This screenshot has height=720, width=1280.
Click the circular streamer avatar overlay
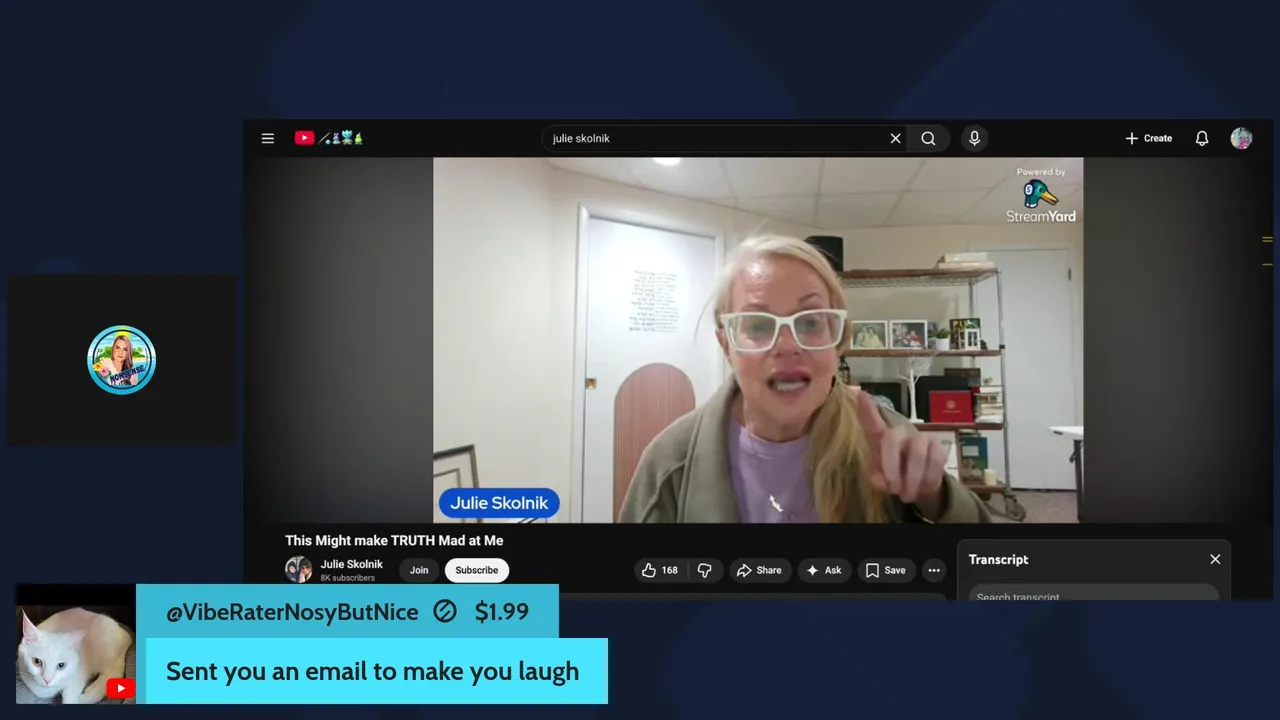tap(121, 360)
